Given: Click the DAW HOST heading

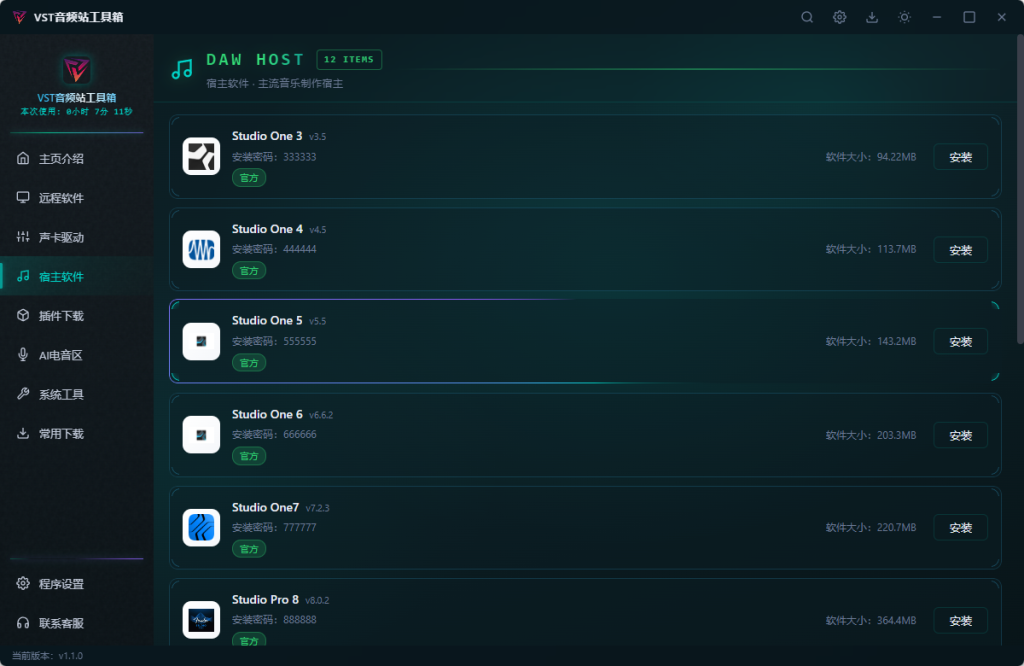Looking at the screenshot, I should (x=255, y=59).
